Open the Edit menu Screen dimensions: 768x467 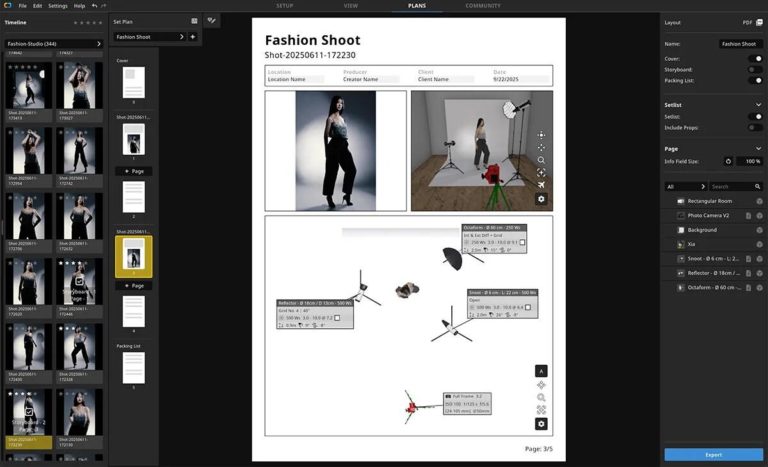[x=37, y=6]
